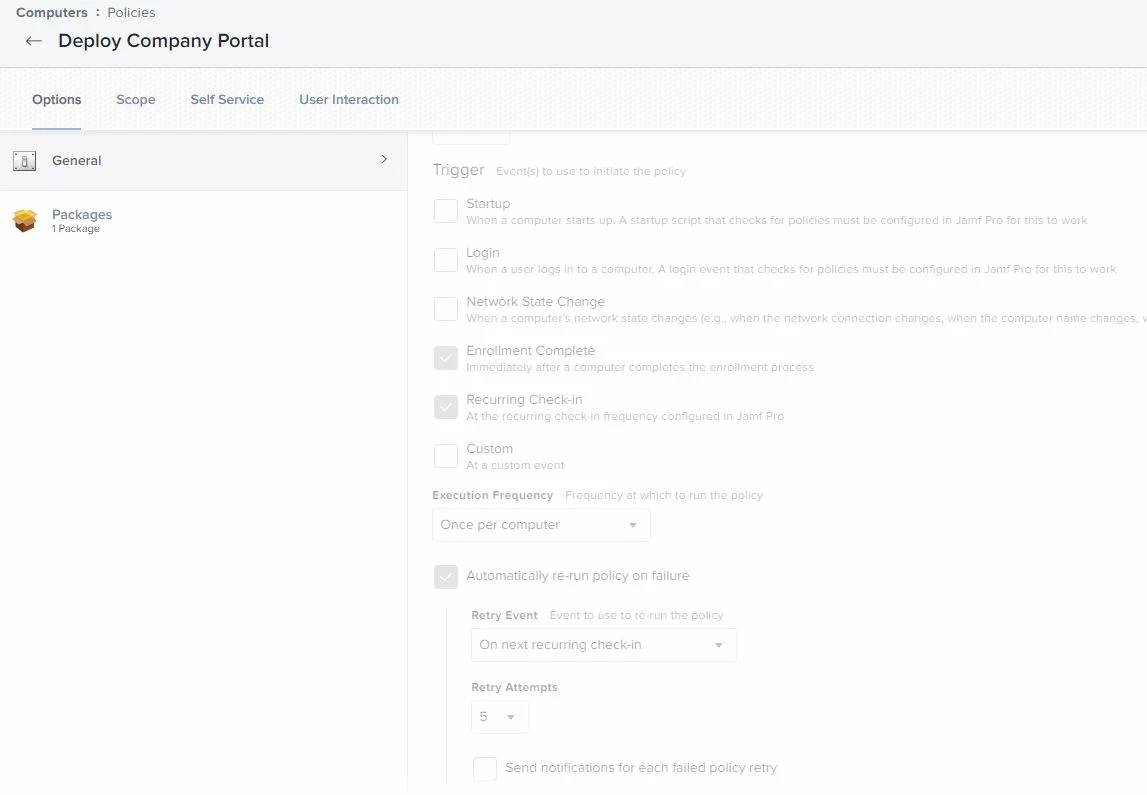Open Retry Attempts dropdown
The width and height of the screenshot is (1147, 795).
(500, 717)
